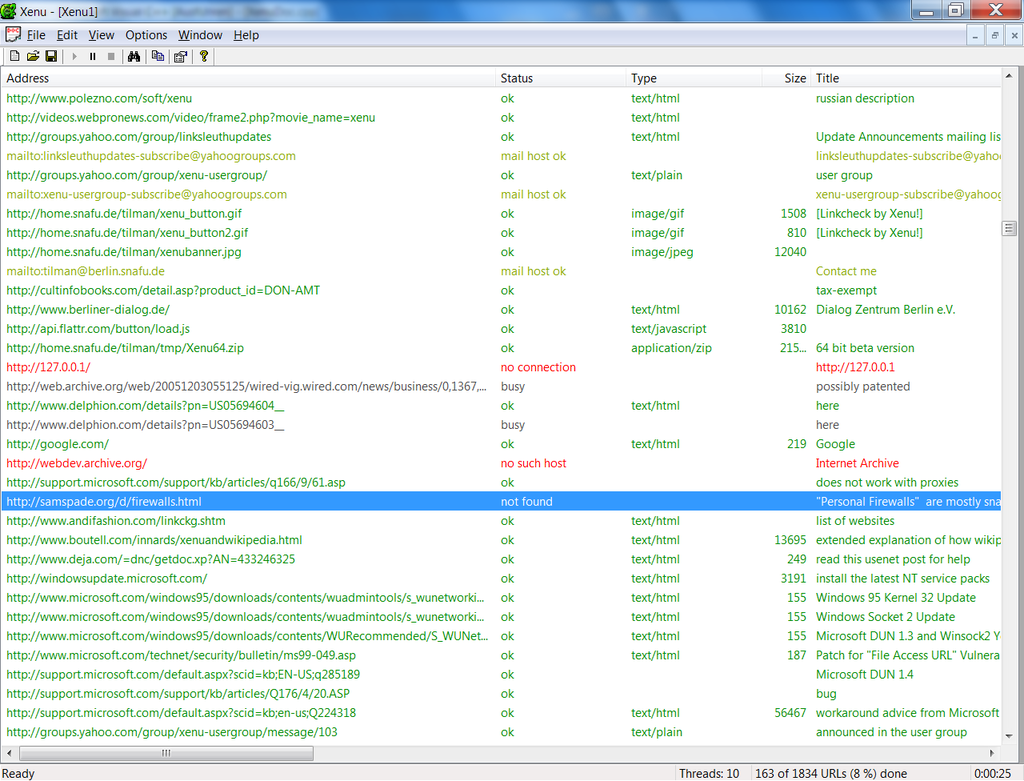
Task: Open a saved Xenu project file
Action: click(x=32, y=56)
